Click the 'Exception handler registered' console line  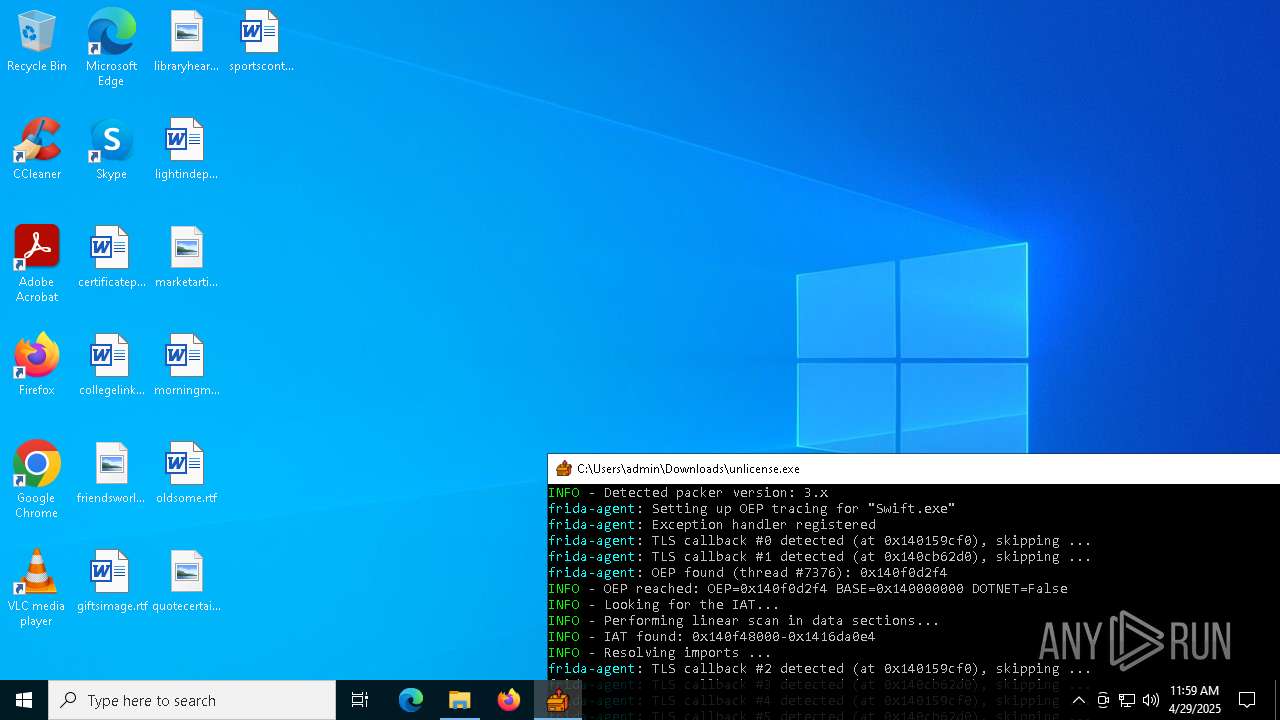711,524
